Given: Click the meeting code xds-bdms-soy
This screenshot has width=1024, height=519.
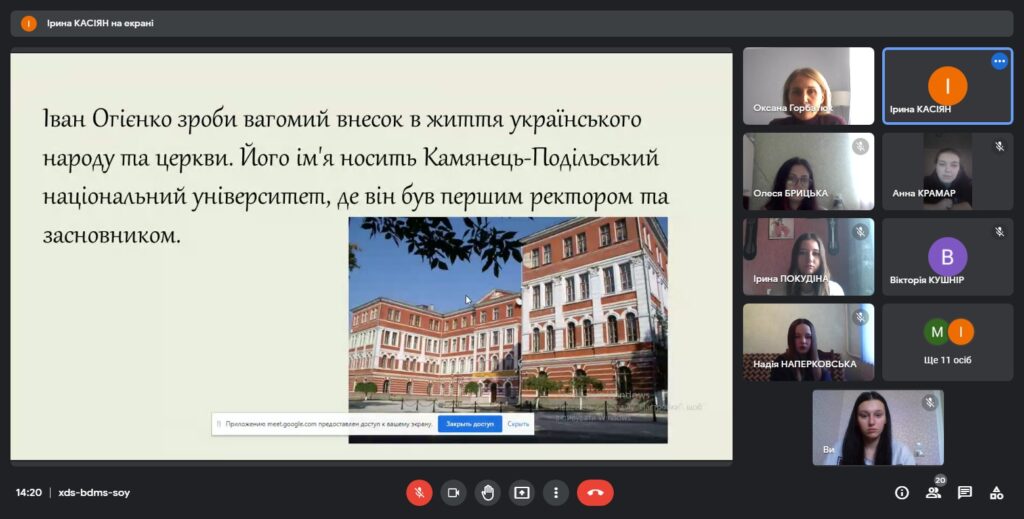Looking at the screenshot, I should pyautogui.click(x=94, y=493).
